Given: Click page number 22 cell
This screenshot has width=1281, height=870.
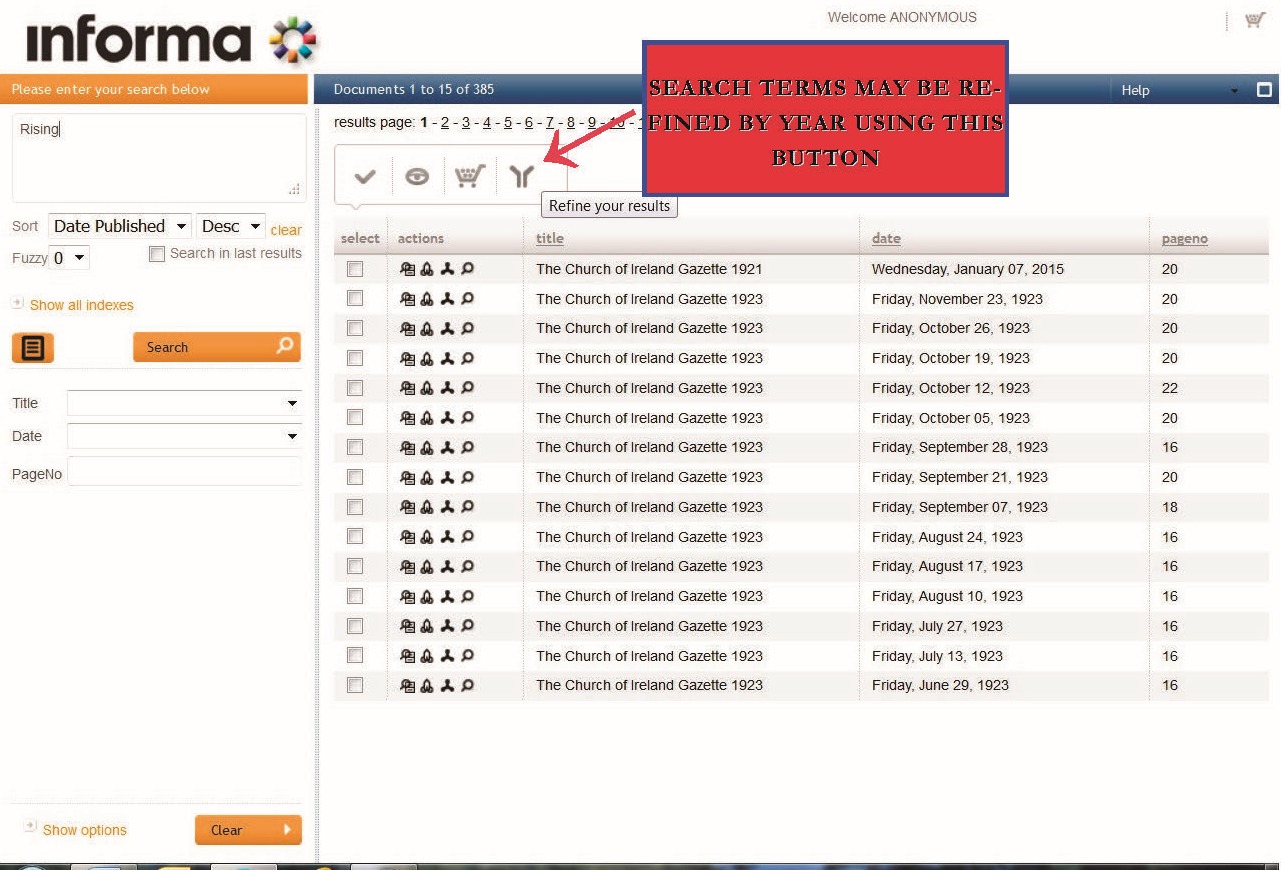Looking at the screenshot, I should coord(1170,388).
